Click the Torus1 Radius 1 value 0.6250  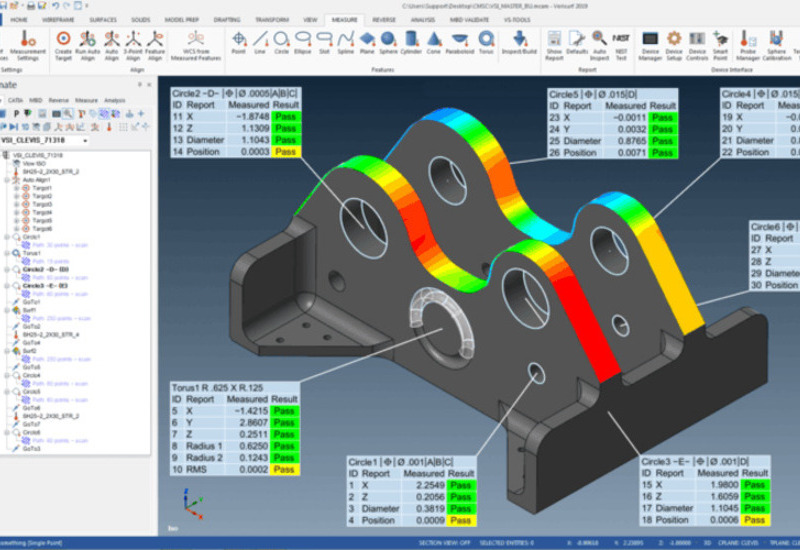tap(254, 446)
